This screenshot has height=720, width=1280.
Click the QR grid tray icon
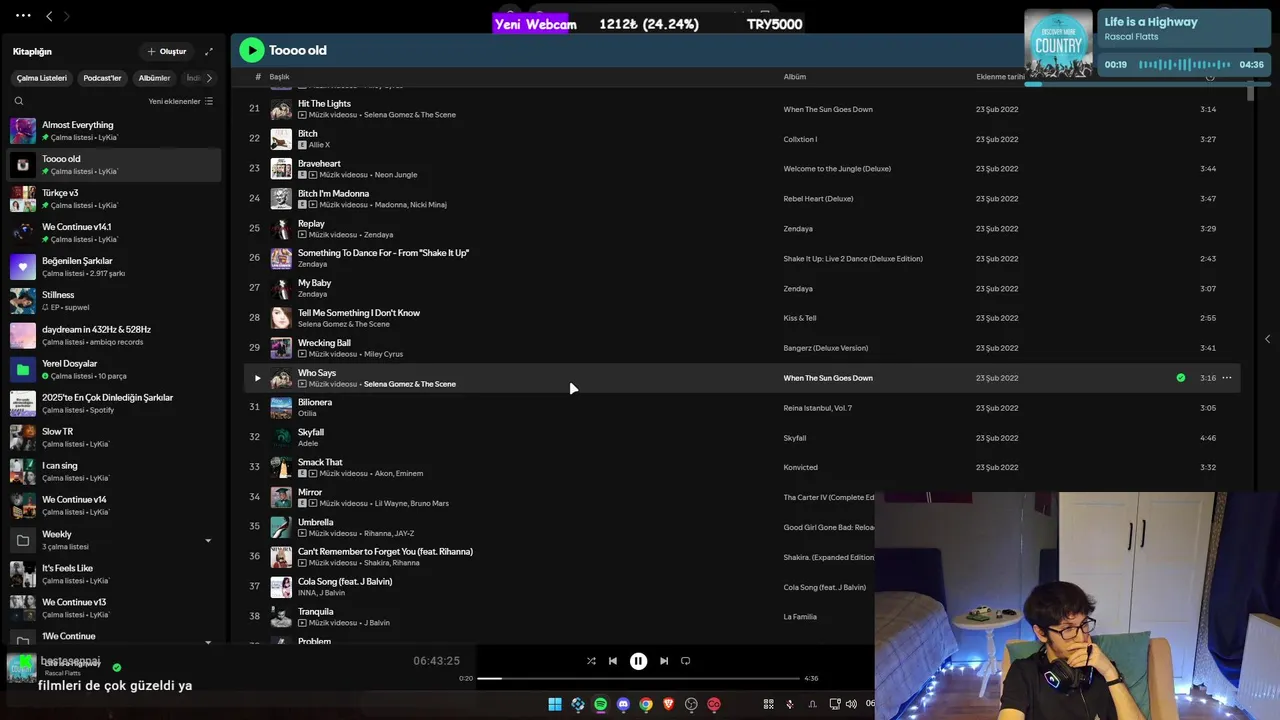point(769,704)
